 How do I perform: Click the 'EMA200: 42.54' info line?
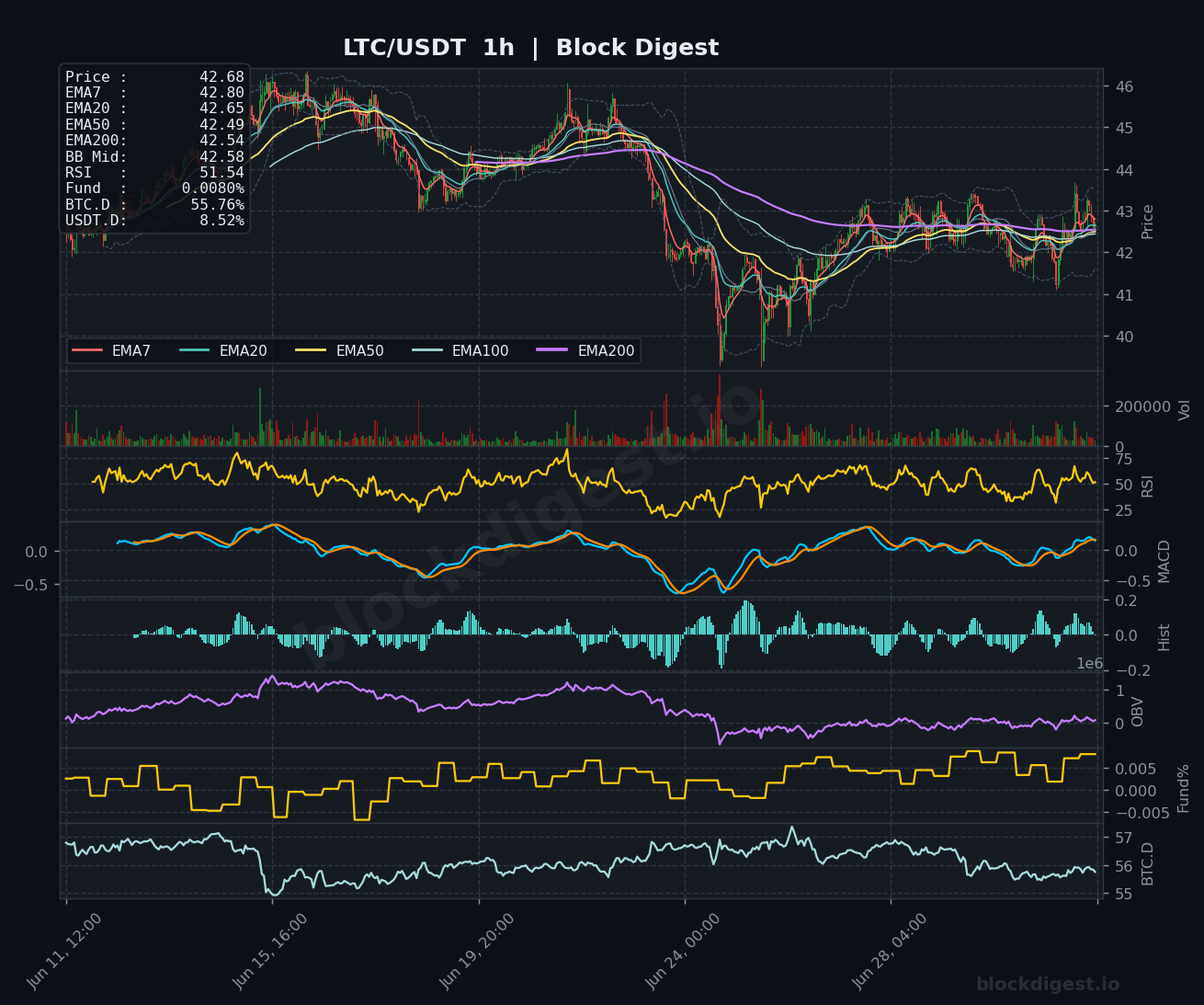(x=154, y=140)
